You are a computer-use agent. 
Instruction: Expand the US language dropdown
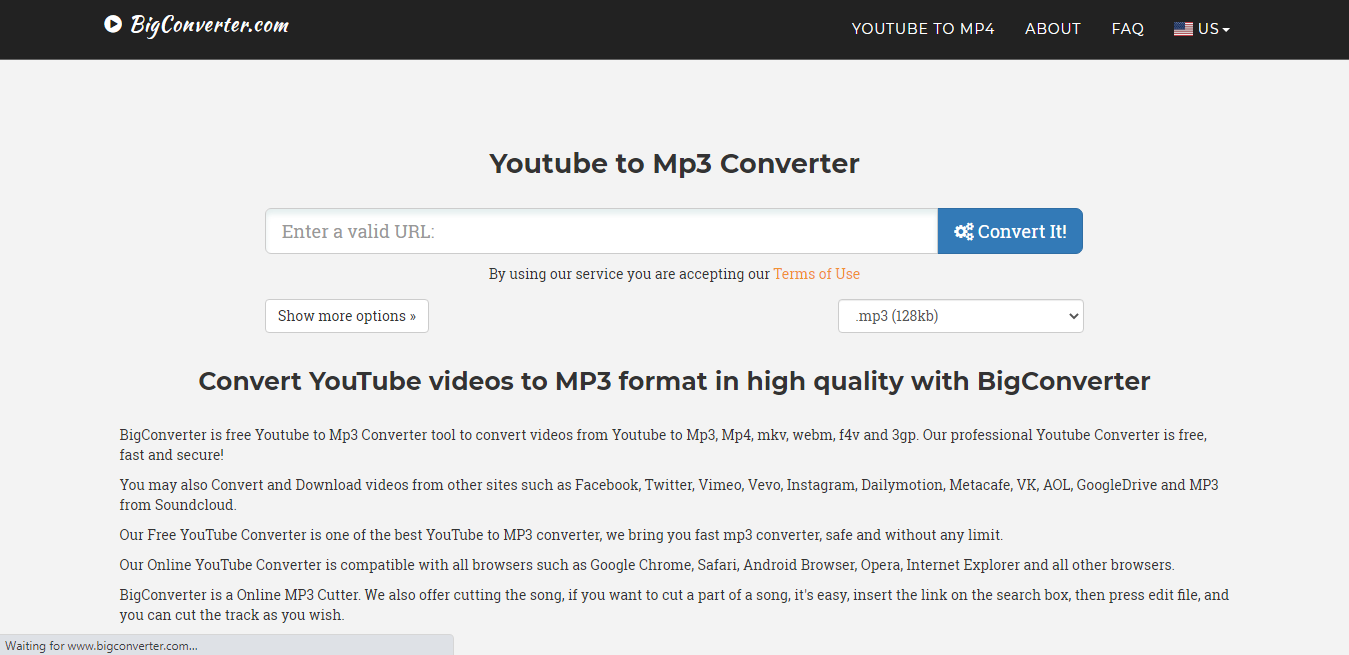[x=1202, y=29]
